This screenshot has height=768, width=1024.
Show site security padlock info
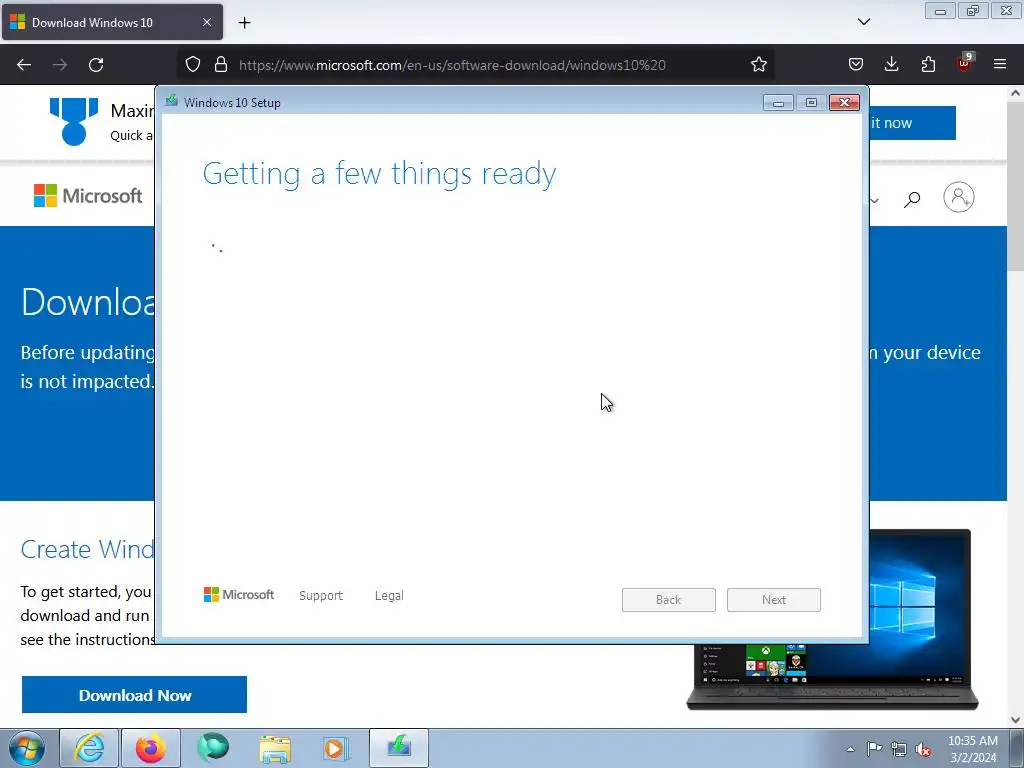pyautogui.click(x=221, y=64)
